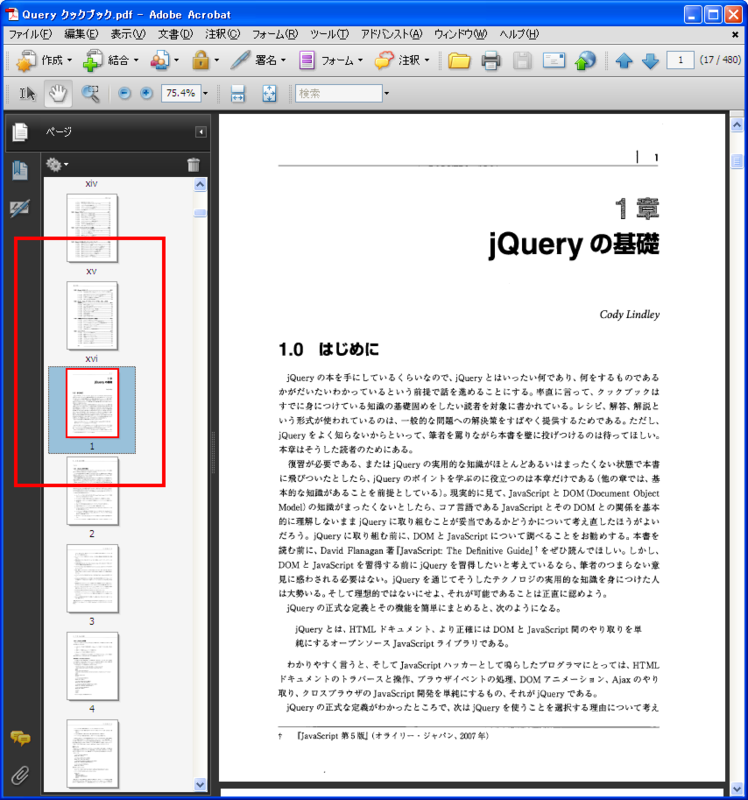Click the email envelope icon

point(554,61)
